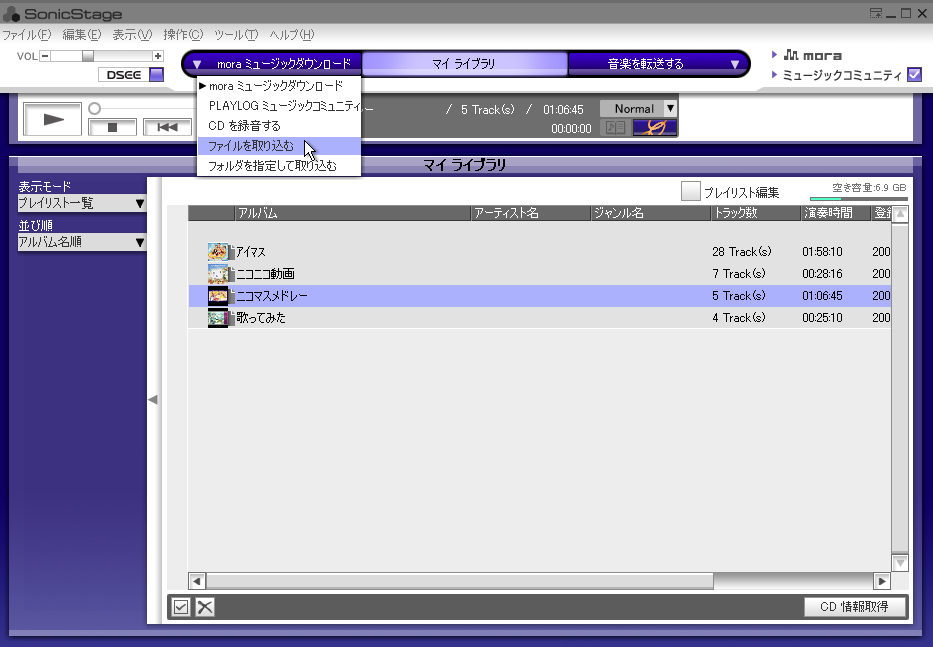Increase volume with the plus icon
Screen dimensions: 933x647
[x=158, y=56]
